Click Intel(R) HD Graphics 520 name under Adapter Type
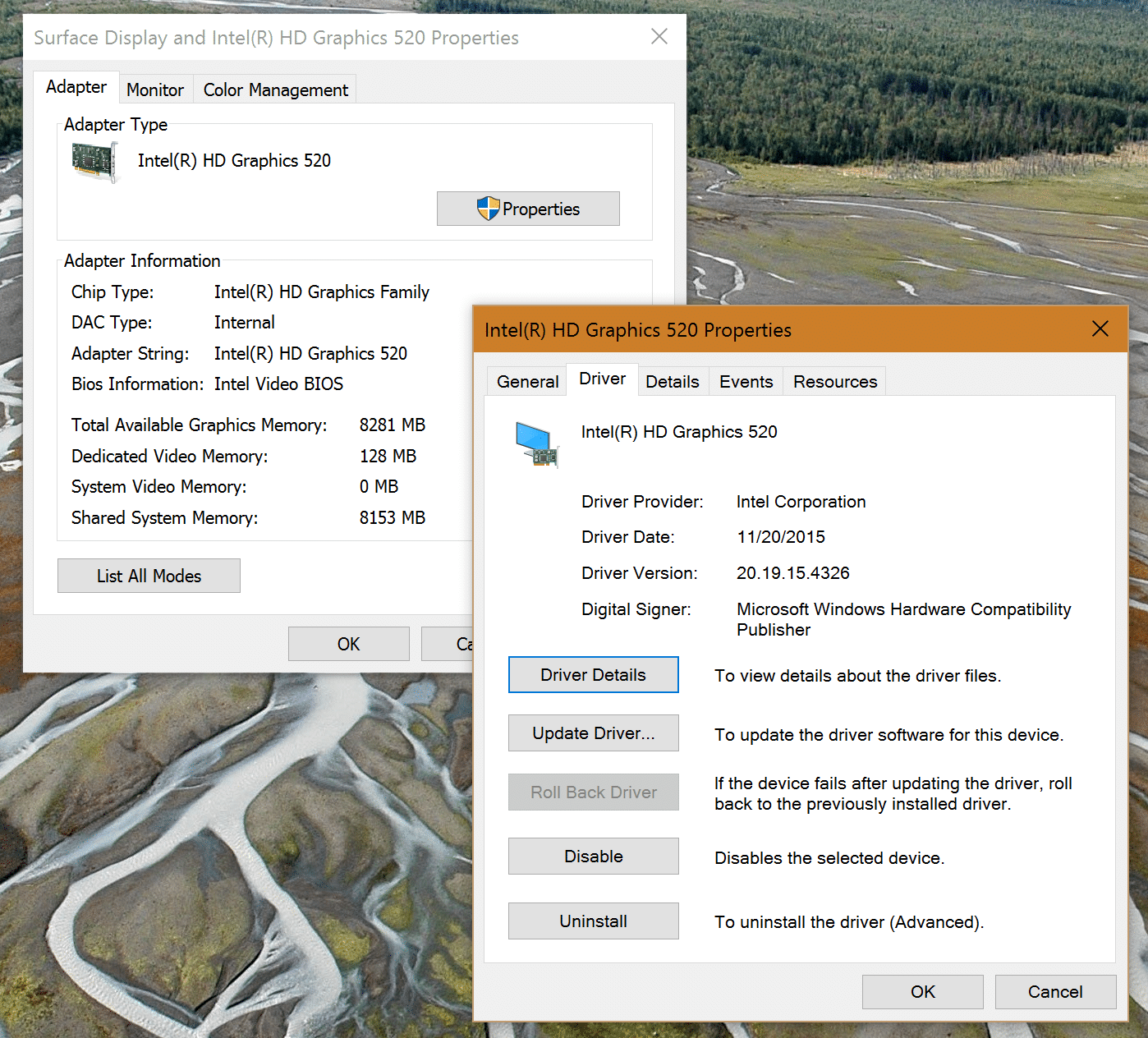The width and height of the screenshot is (1148, 1038). tap(234, 160)
